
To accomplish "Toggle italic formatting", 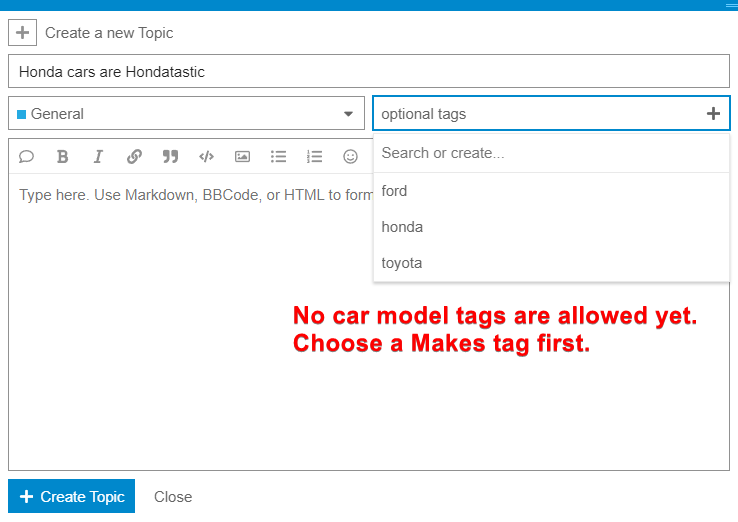I will coord(98,156).
